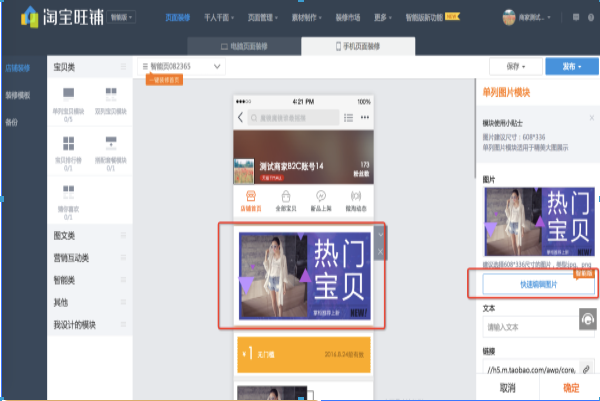The image size is (600, 401).
Task: Expand the 页面管理 menu
Action: (262, 18)
